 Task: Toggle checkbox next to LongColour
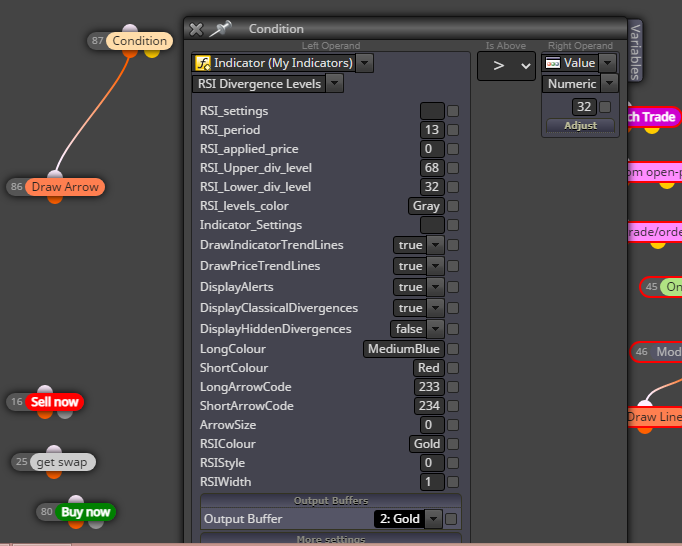pos(453,349)
